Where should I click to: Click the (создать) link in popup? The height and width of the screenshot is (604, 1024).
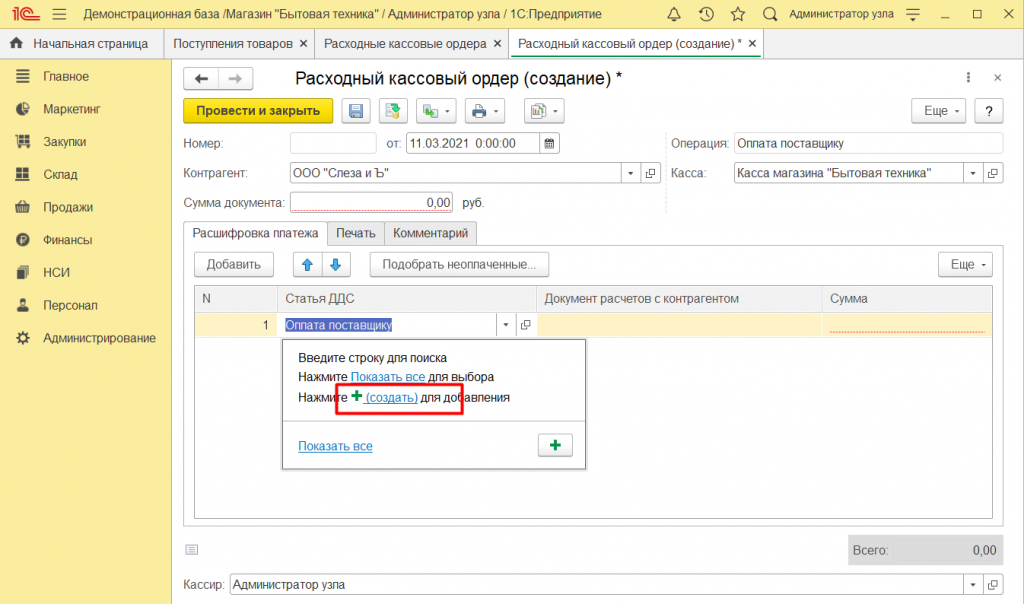(391, 397)
